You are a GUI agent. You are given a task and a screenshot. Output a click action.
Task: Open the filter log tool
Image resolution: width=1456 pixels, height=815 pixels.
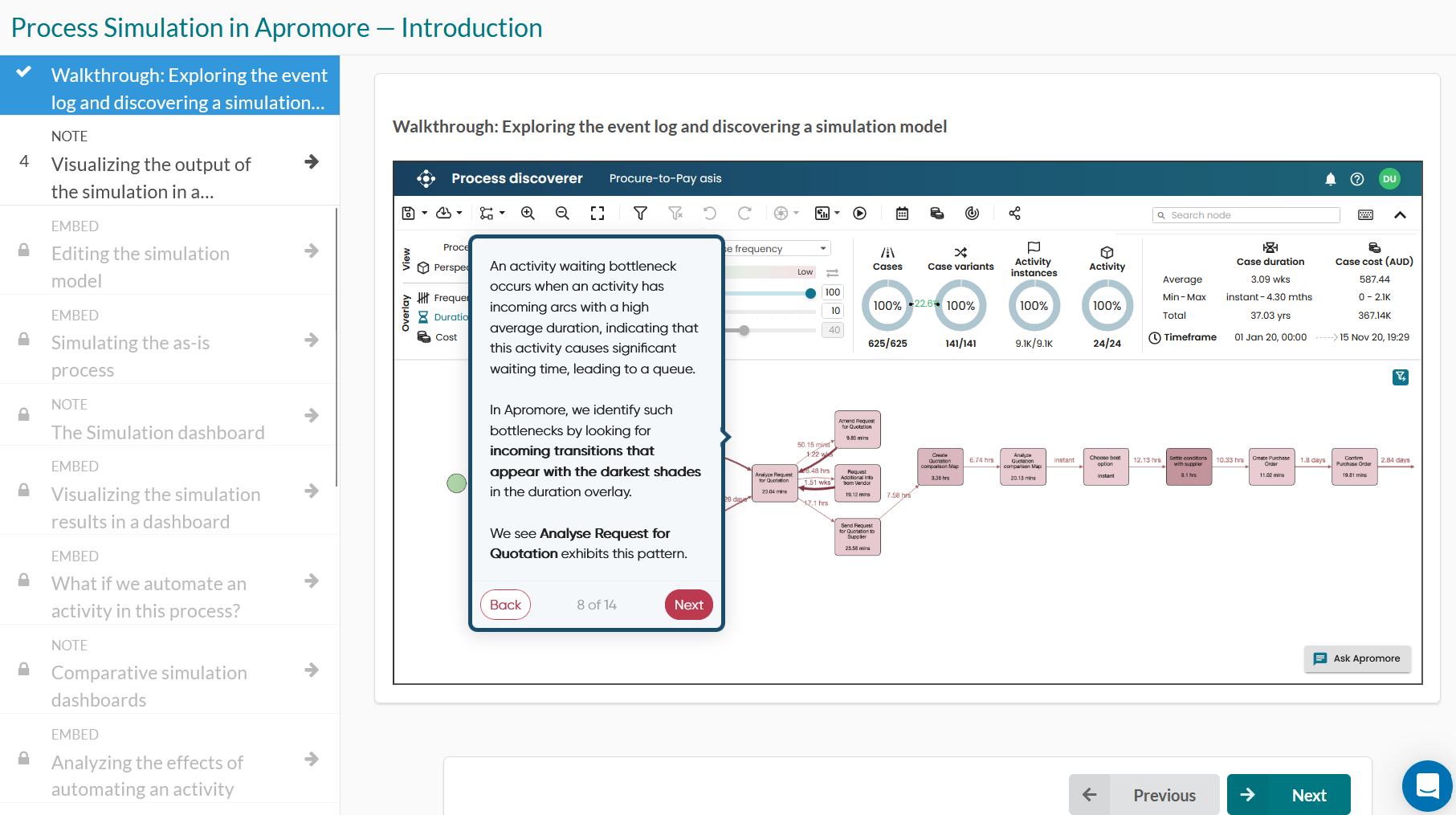[x=640, y=213]
